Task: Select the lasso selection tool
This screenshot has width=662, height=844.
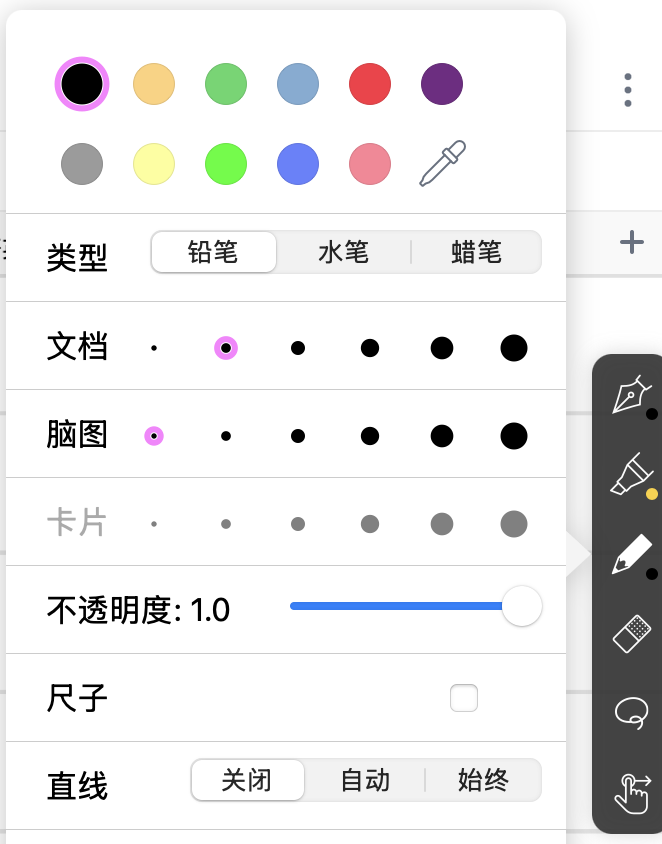Action: click(x=632, y=713)
